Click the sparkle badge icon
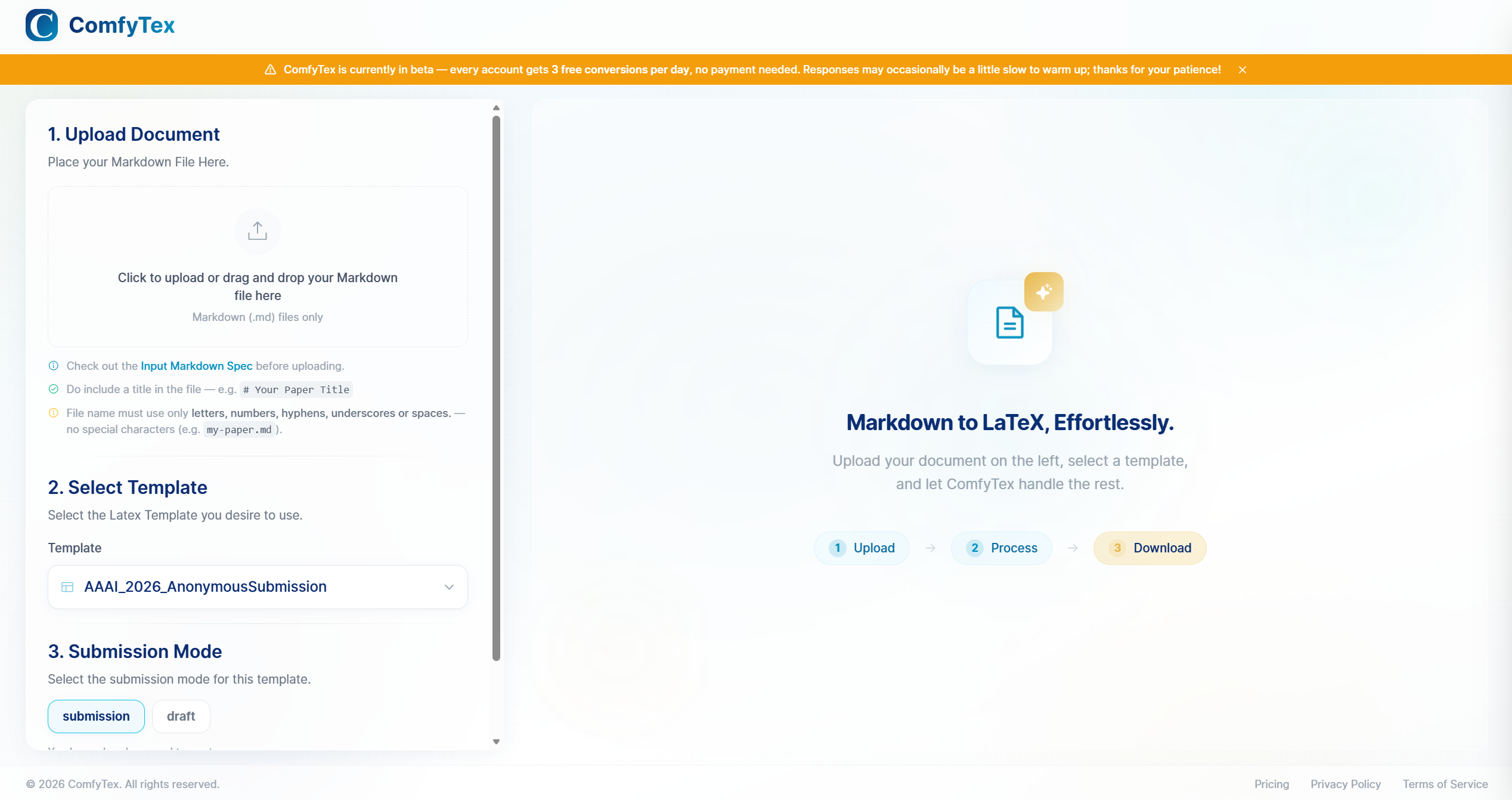1512x800 pixels. coord(1044,292)
